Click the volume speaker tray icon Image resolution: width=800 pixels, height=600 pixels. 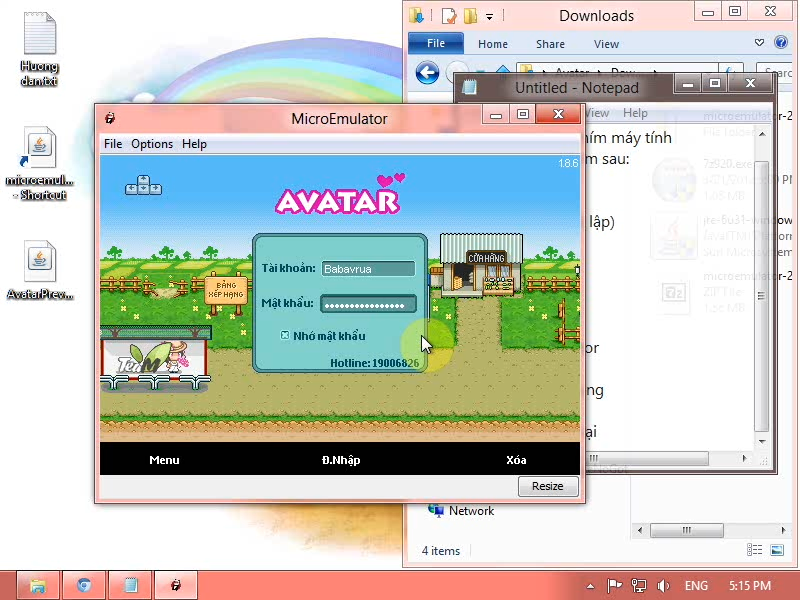click(664, 586)
